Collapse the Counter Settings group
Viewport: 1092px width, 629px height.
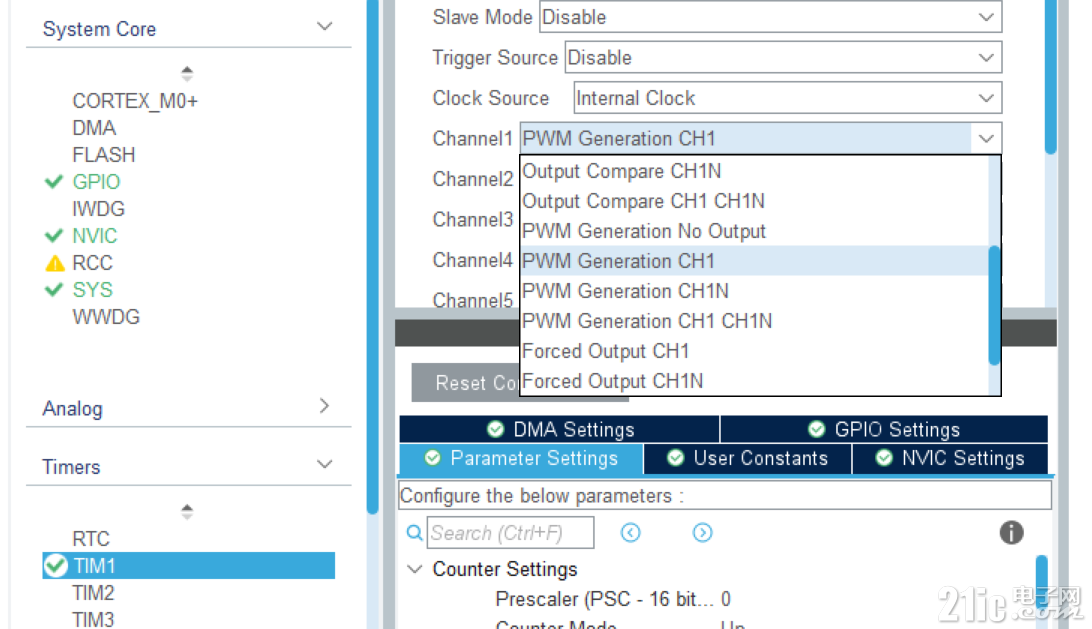(x=415, y=568)
